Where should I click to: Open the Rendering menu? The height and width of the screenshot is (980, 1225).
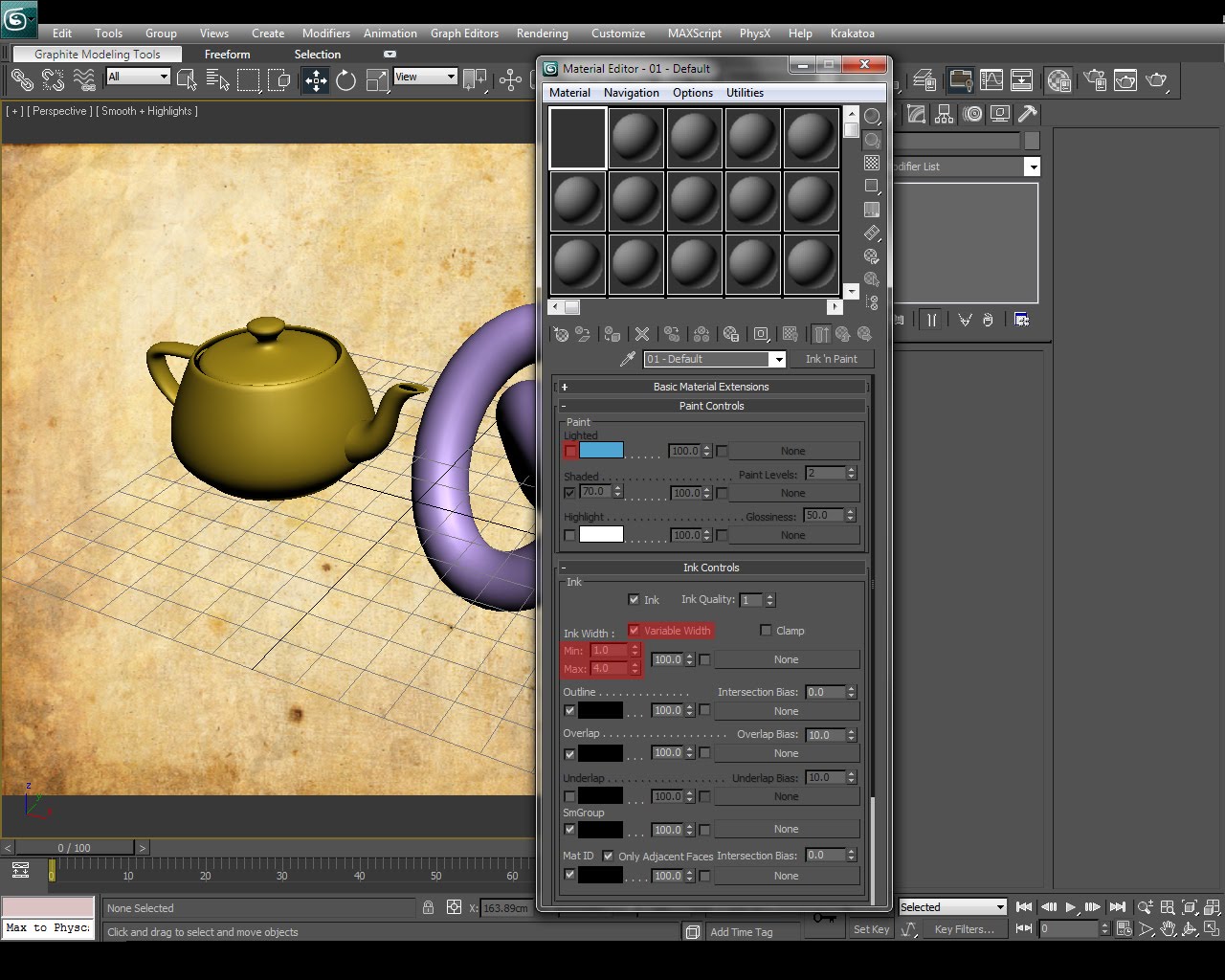542,33
